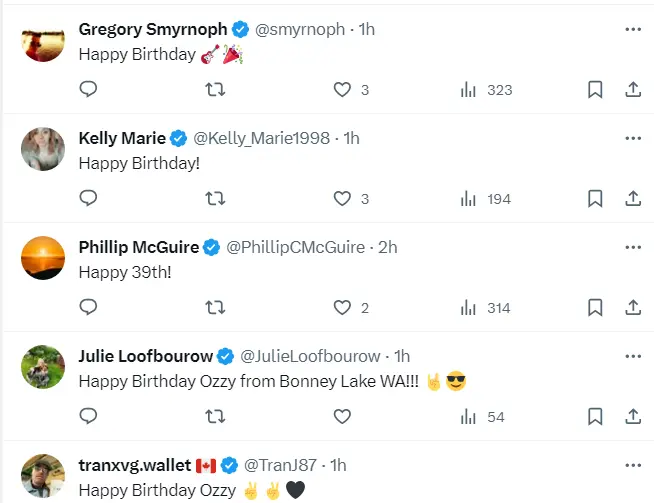Screen dimensions: 654x503
Task: Share Kelly Marie's tweet
Action: (632, 198)
